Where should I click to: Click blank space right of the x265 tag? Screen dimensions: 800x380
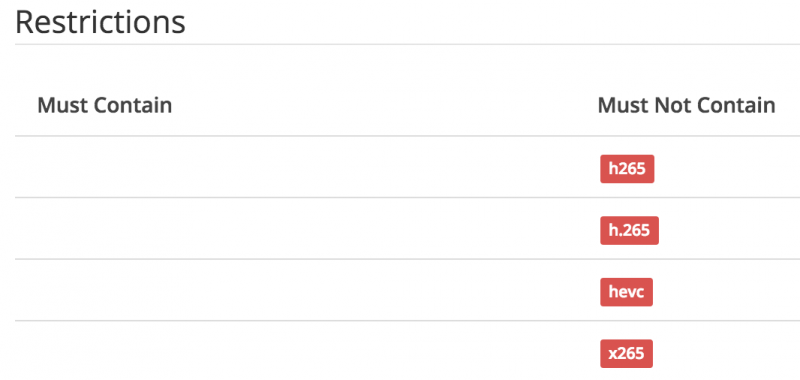(x=727, y=353)
